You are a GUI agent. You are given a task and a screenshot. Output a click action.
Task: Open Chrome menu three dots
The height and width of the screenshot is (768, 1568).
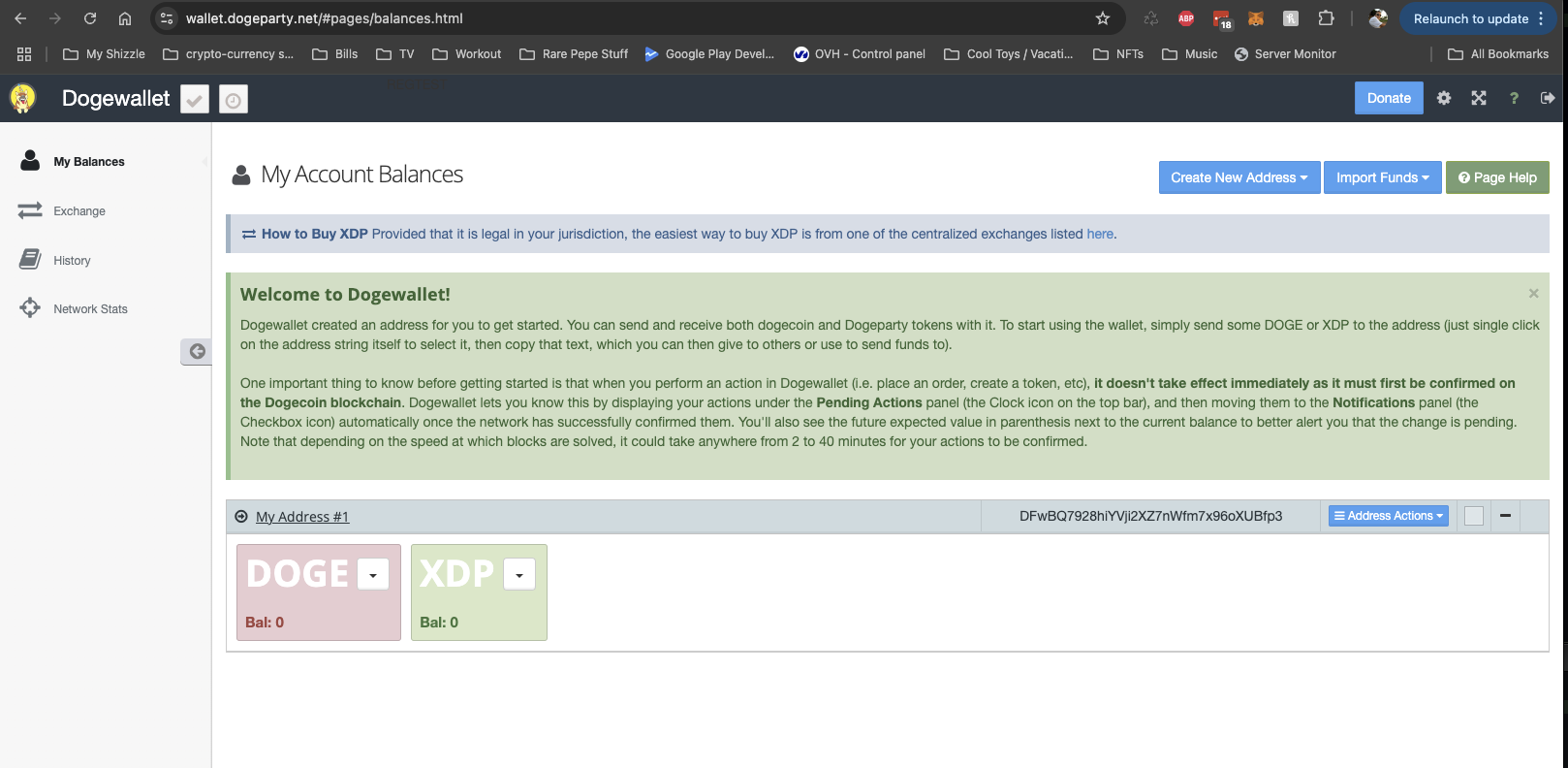pos(1541,18)
